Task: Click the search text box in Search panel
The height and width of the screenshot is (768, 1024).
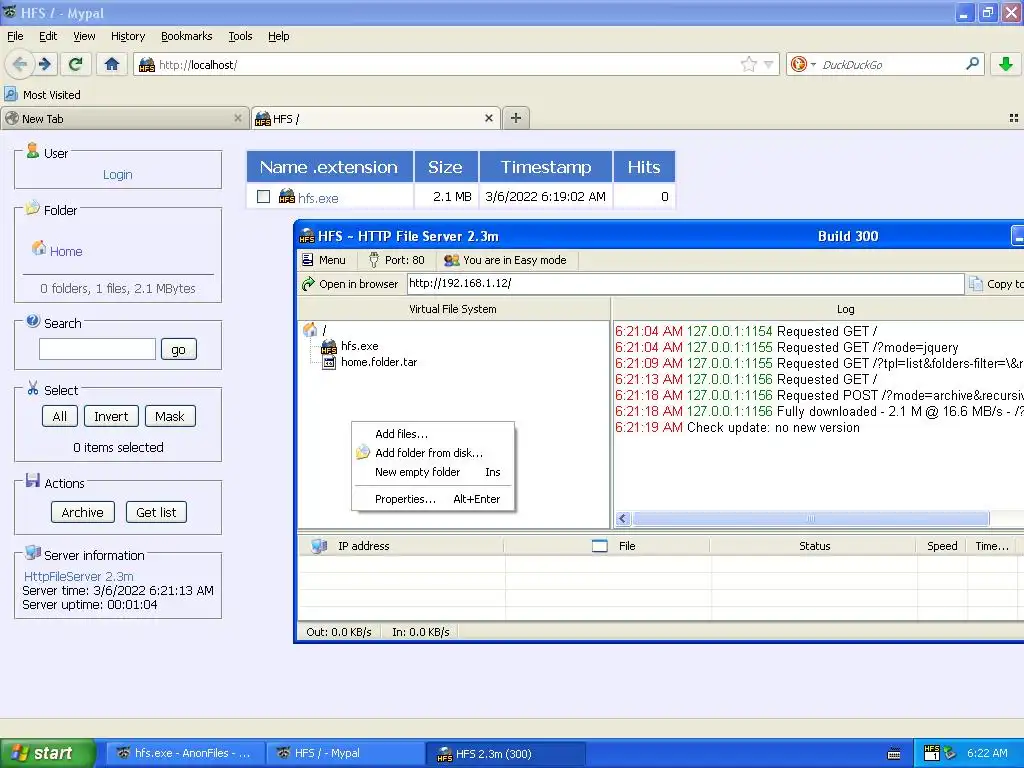Action: tap(97, 349)
